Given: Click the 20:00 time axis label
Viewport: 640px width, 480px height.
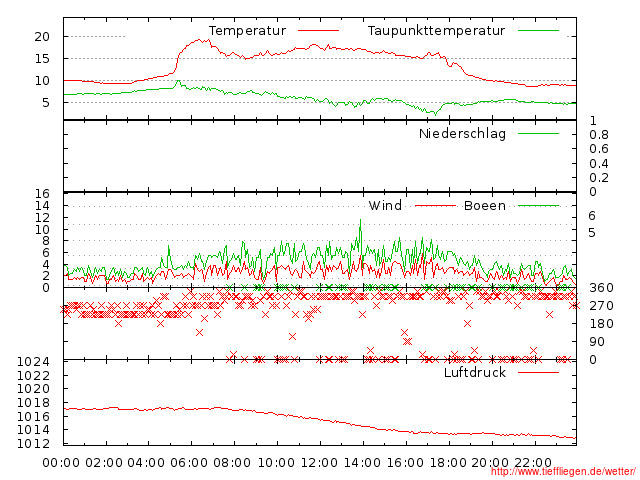Looking at the screenshot, I should coord(490,463).
